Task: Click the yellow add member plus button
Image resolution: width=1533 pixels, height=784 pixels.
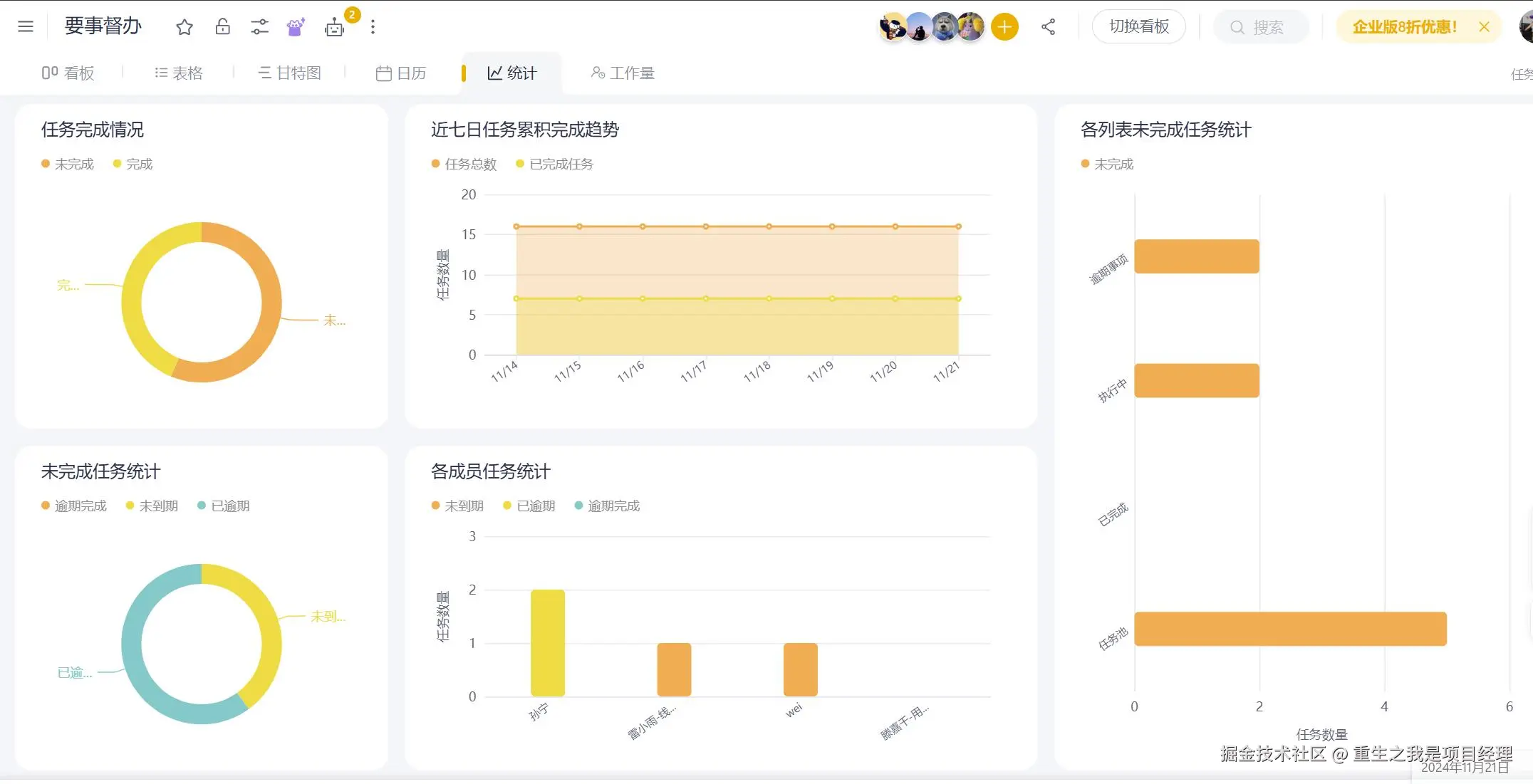Action: [x=1004, y=27]
